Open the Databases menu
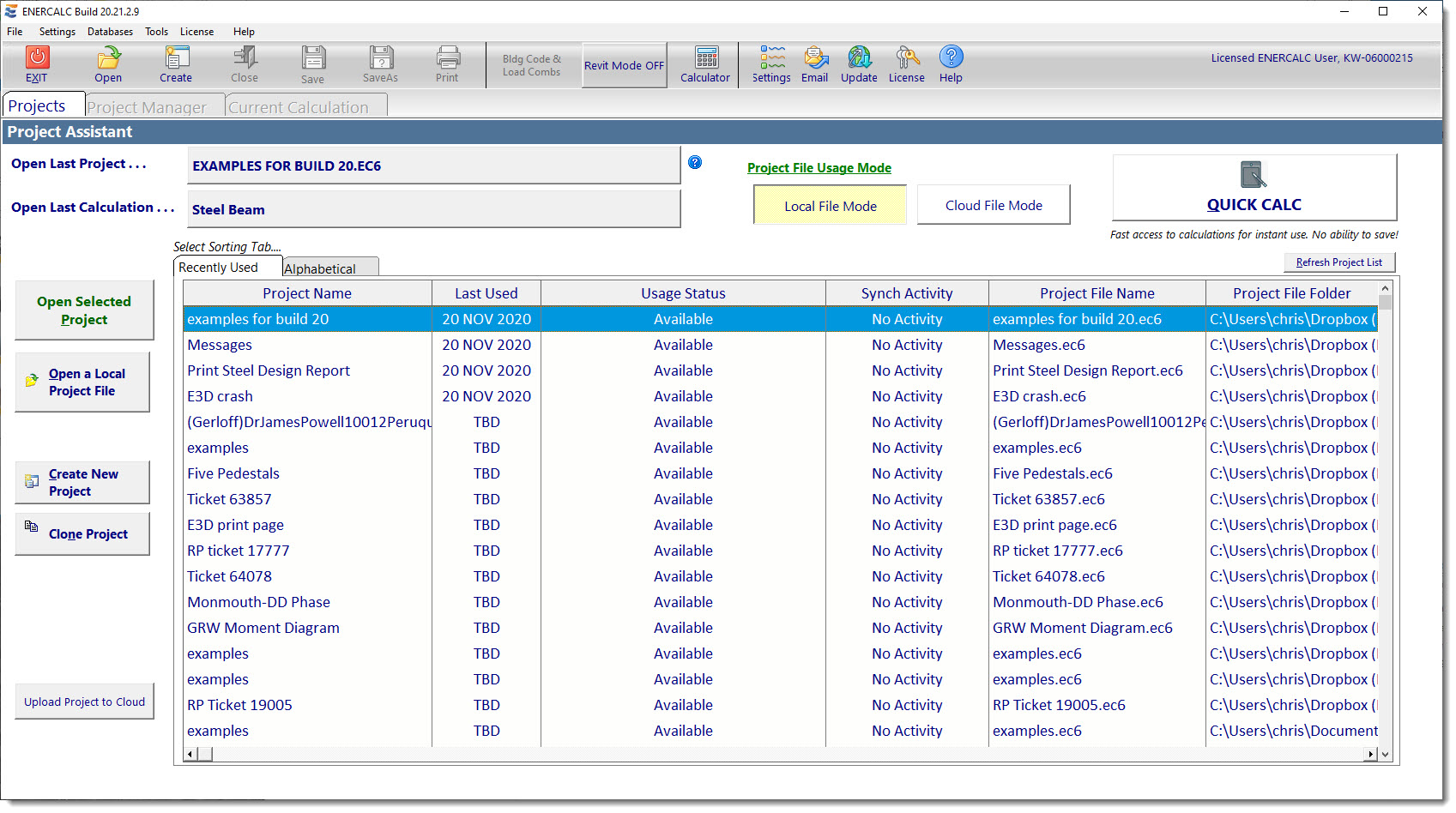The width and height of the screenshot is (1456, 813). [x=110, y=32]
